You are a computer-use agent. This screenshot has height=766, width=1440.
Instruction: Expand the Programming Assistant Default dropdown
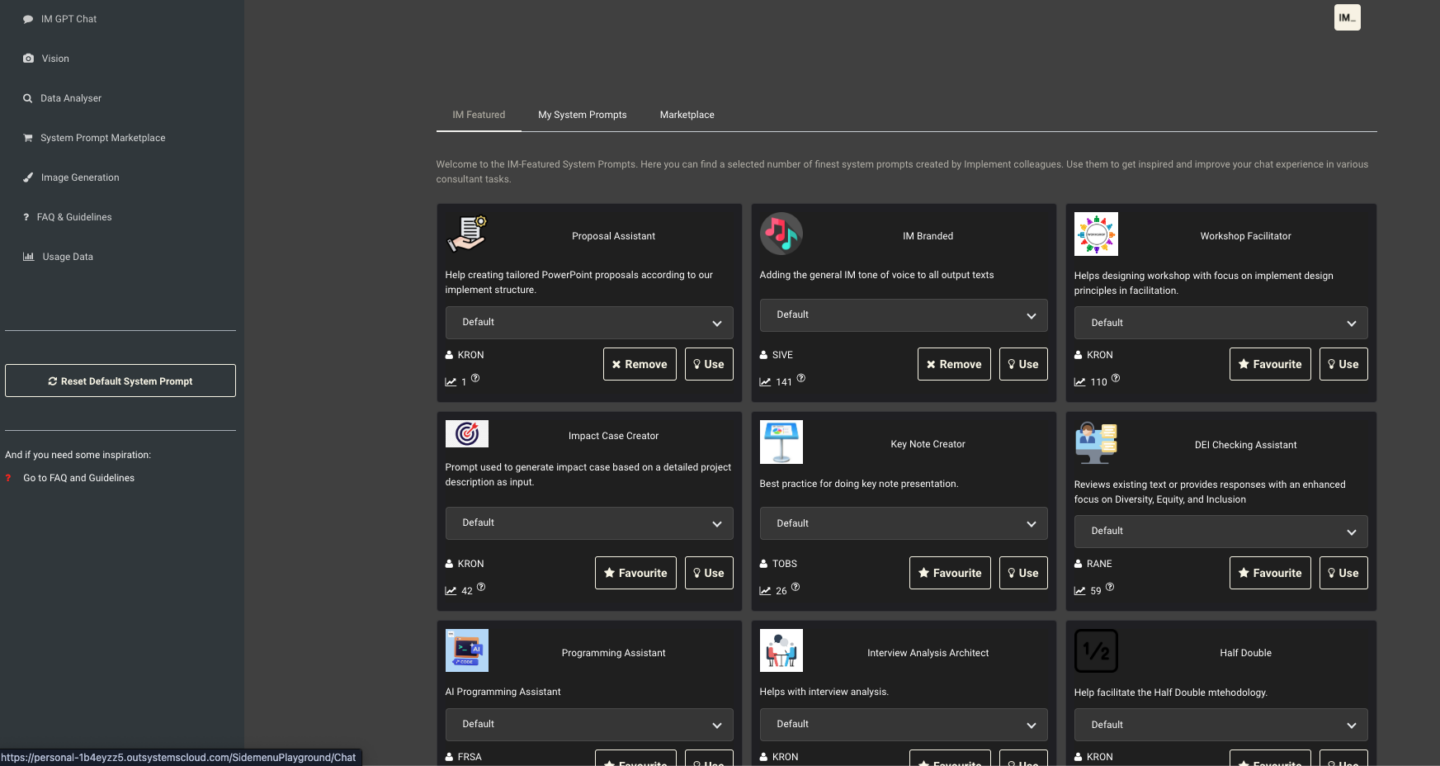pyautogui.click(x=589, y=724)
